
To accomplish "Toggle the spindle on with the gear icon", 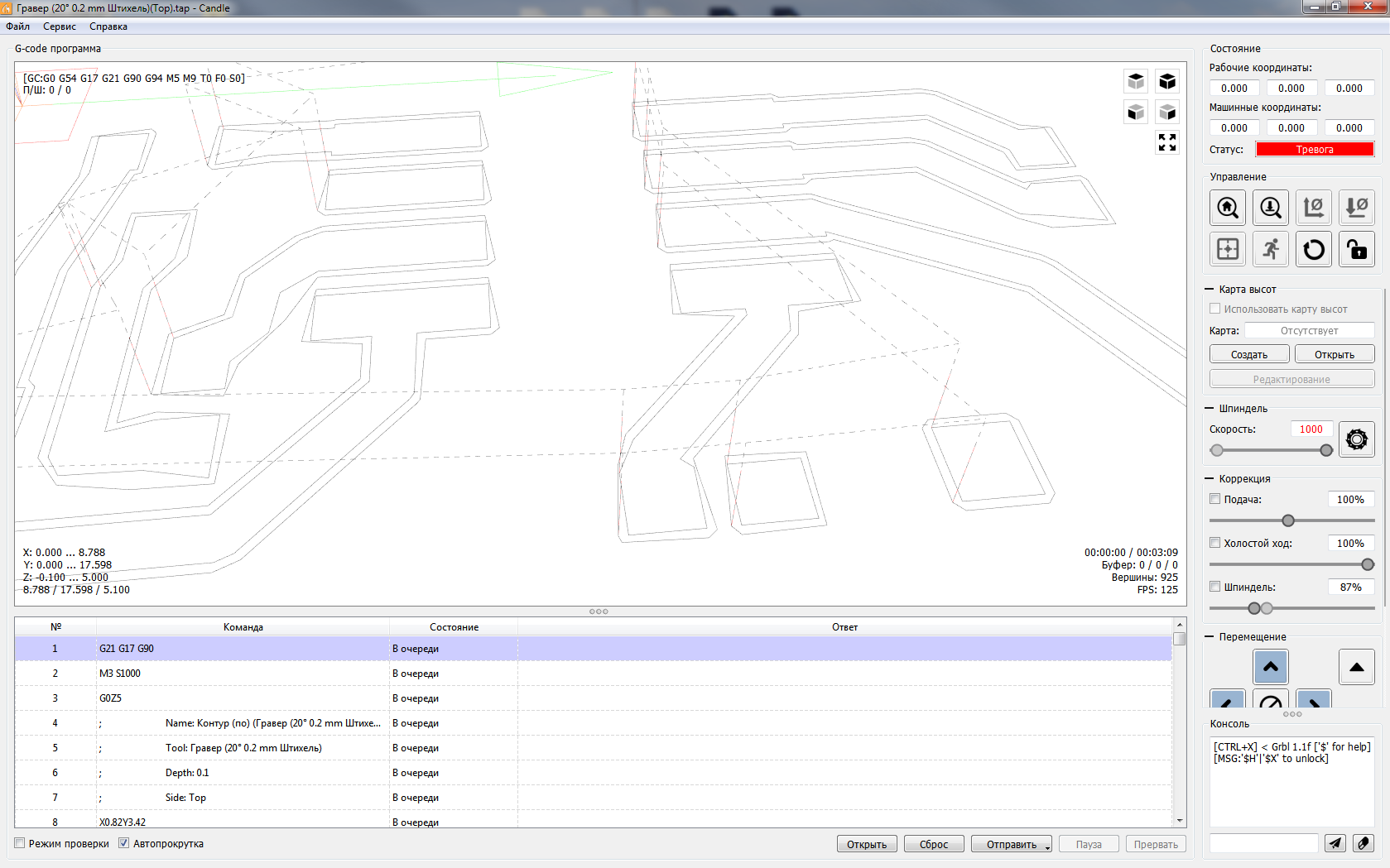I will [1357, 439].
